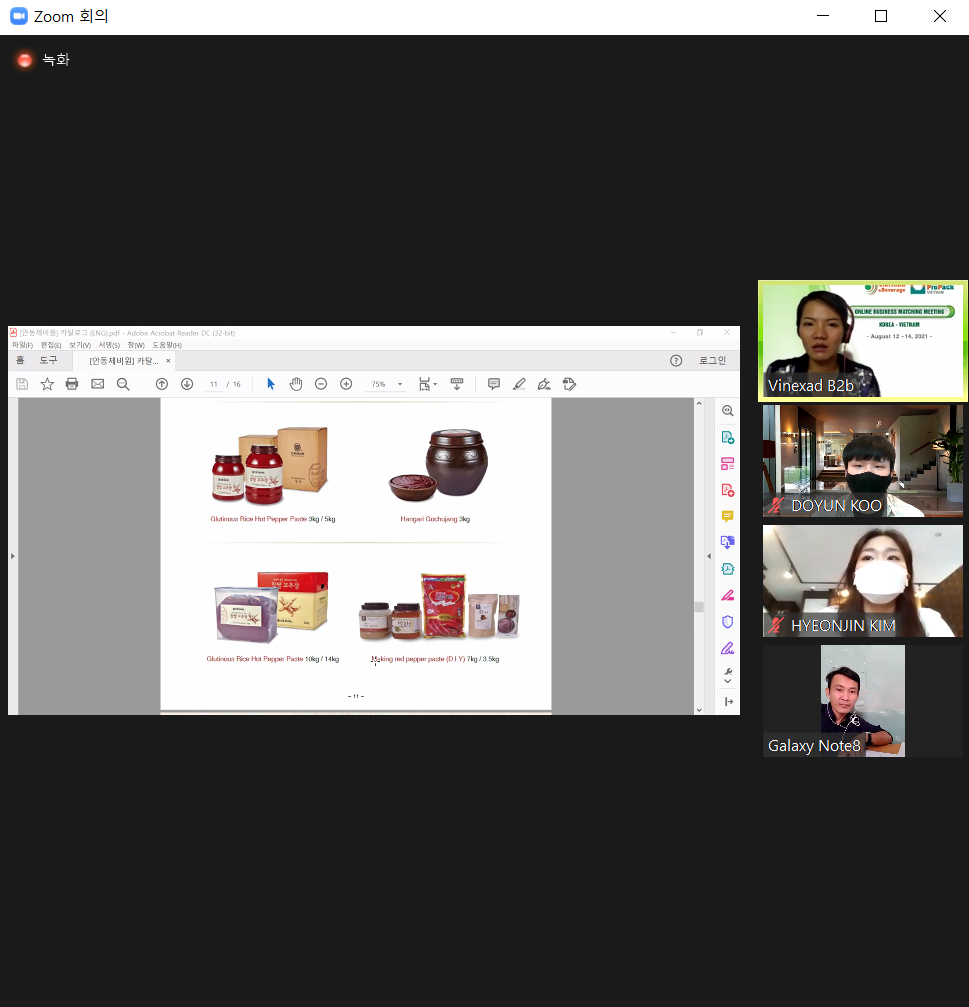Go to next page with down arrow
969x1007 pixels.
coord(187,384)
